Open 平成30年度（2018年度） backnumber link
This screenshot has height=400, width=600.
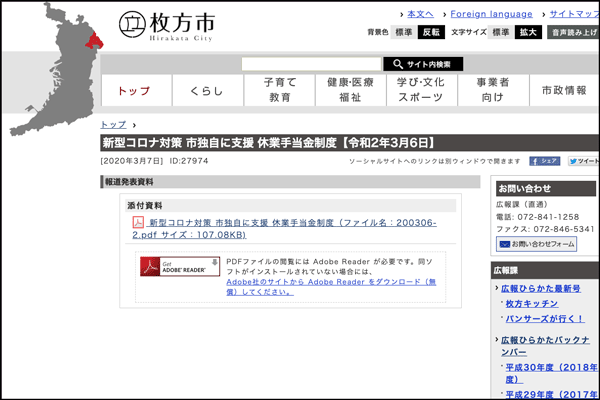tap(551, 373)
